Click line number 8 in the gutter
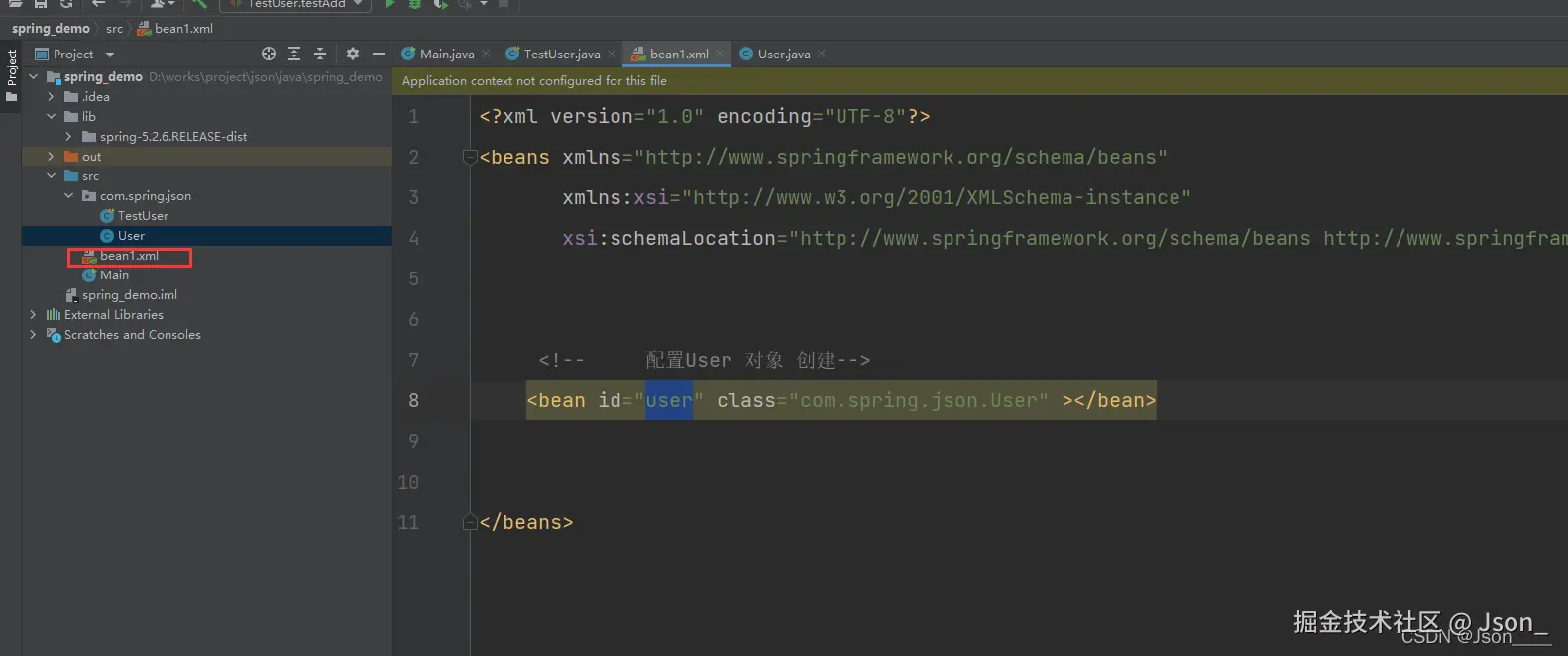The width and height of the screenshot is (1568, 656). [413, 400]
